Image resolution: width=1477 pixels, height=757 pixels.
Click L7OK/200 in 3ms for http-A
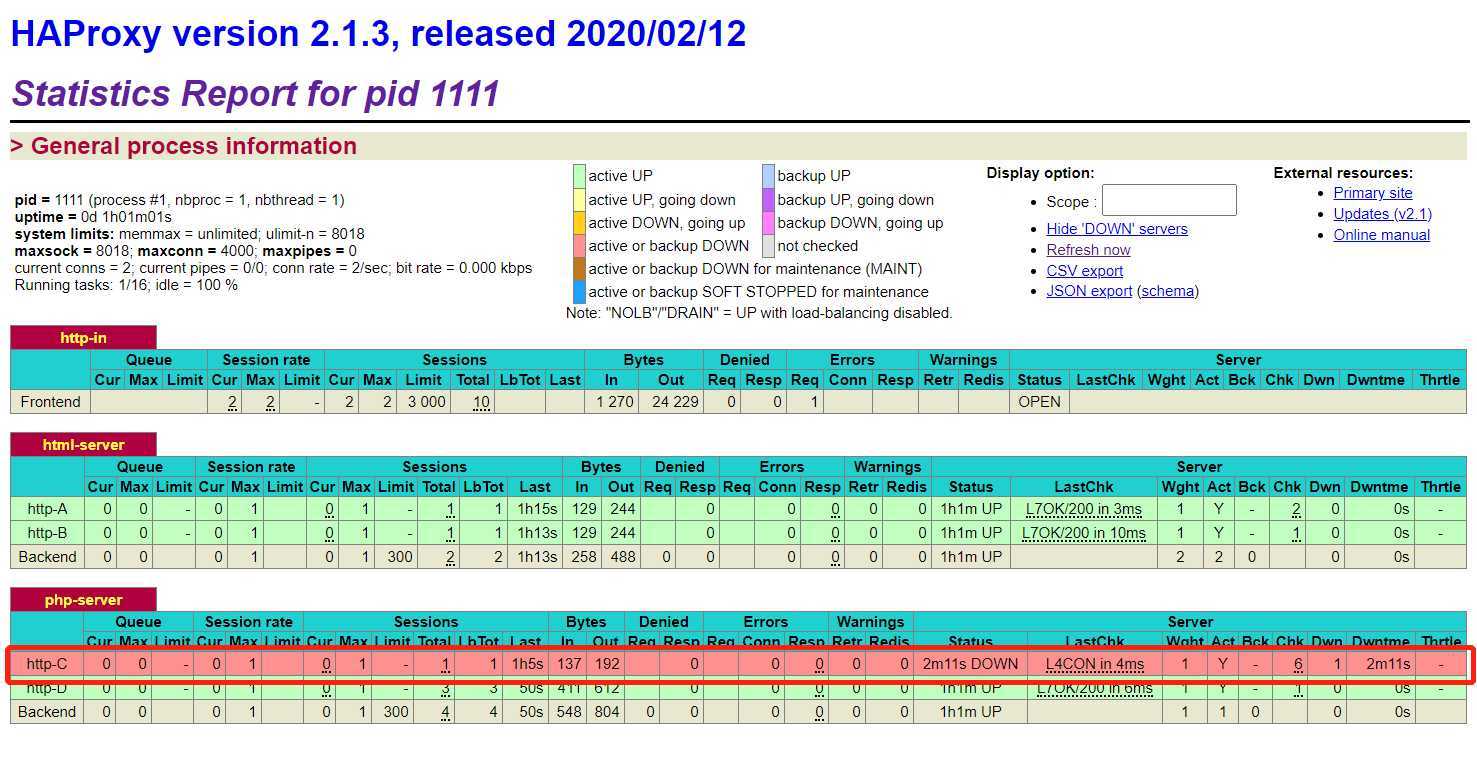pyautogui.click(x=1083, y=509)
